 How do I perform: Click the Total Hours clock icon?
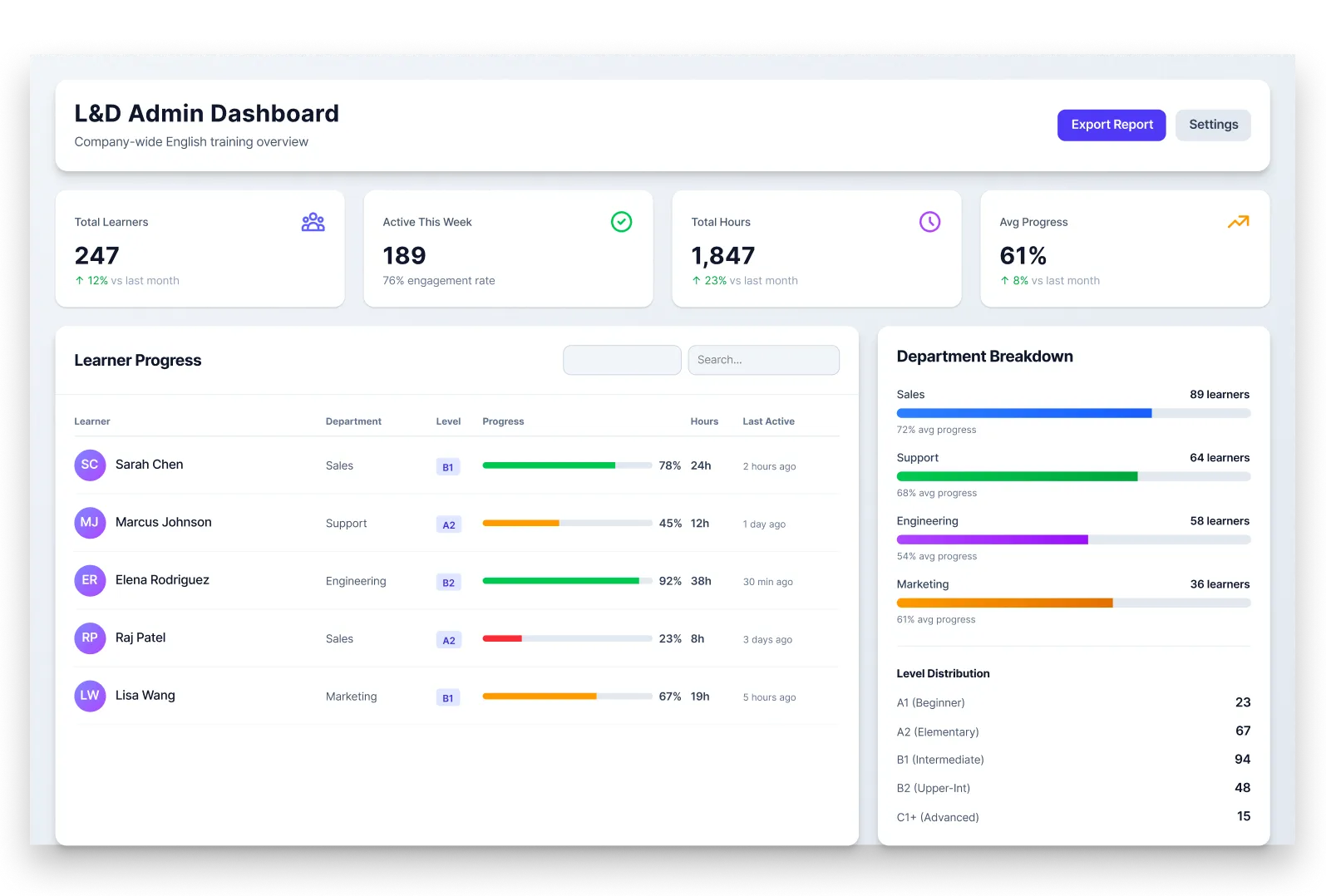coord(930,222)
